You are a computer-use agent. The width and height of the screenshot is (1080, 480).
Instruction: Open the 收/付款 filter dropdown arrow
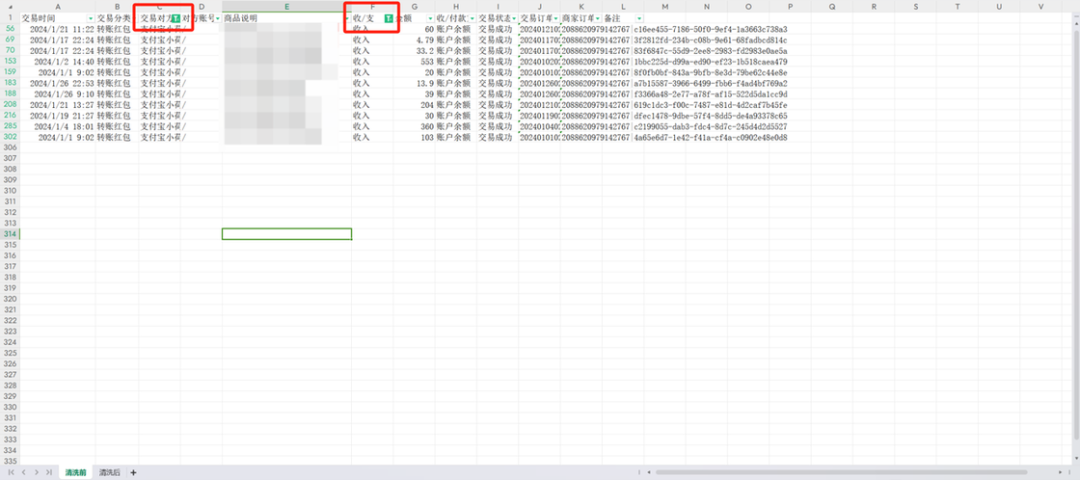click(x=472, y=19)
